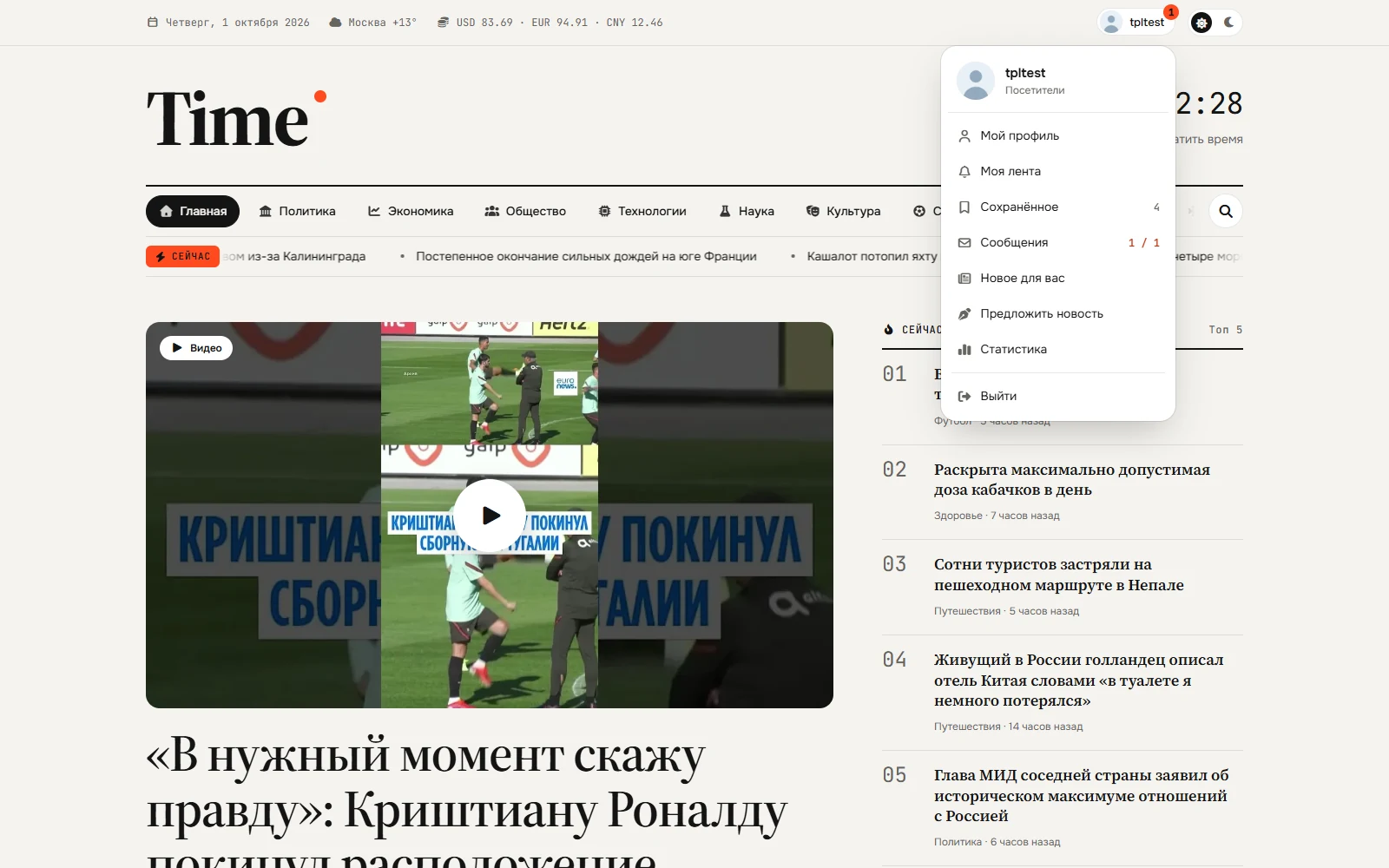Screen dimensions: 1389x868
Task: Switch to dark mode moon icon
Action: click(1228, 23)
